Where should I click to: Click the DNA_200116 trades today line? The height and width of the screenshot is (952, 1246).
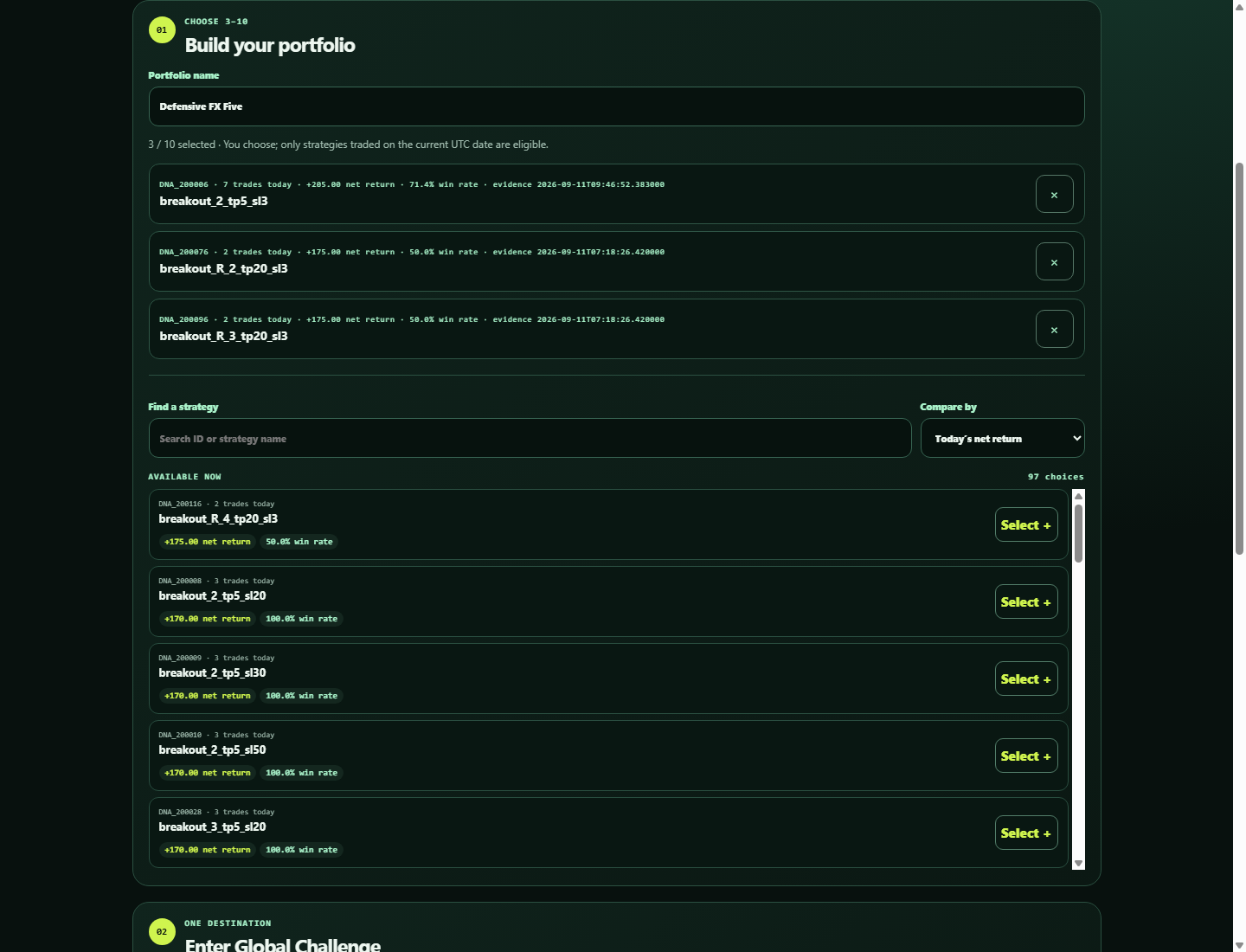click(x=216, y=504)
